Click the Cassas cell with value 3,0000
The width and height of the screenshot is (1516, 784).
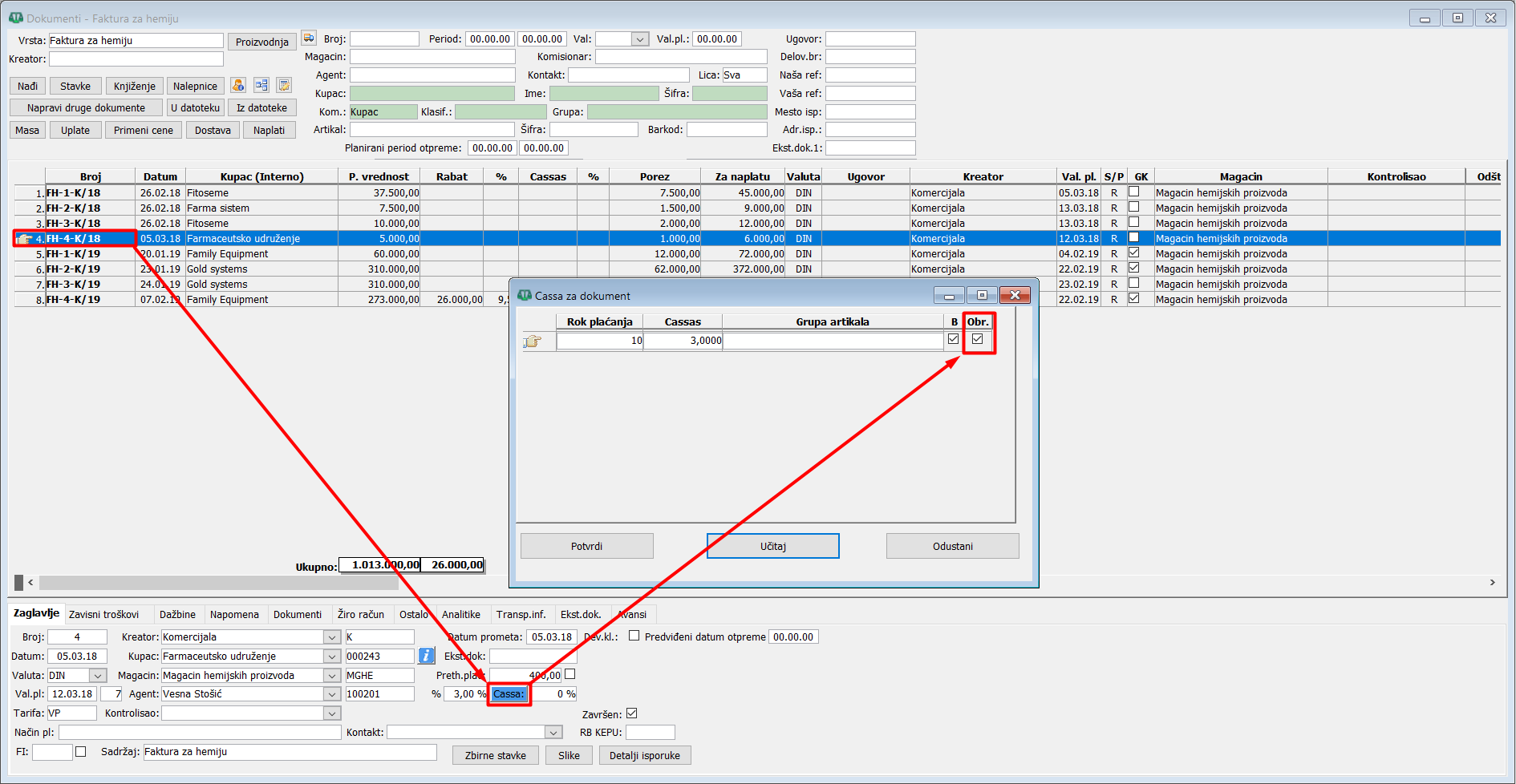coord(683,341)
